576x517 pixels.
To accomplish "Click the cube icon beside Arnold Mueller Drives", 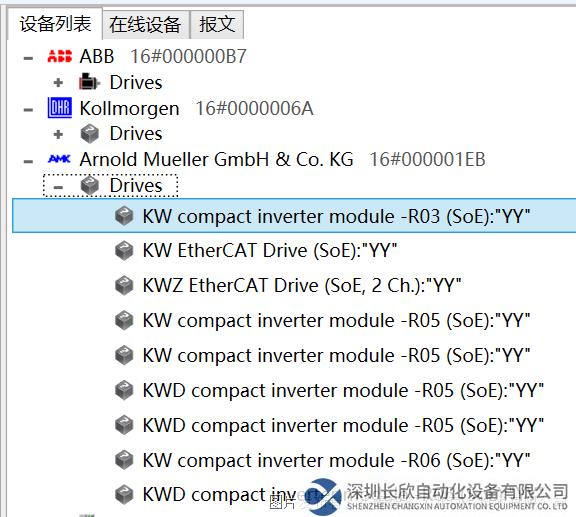I will (90, 185).
